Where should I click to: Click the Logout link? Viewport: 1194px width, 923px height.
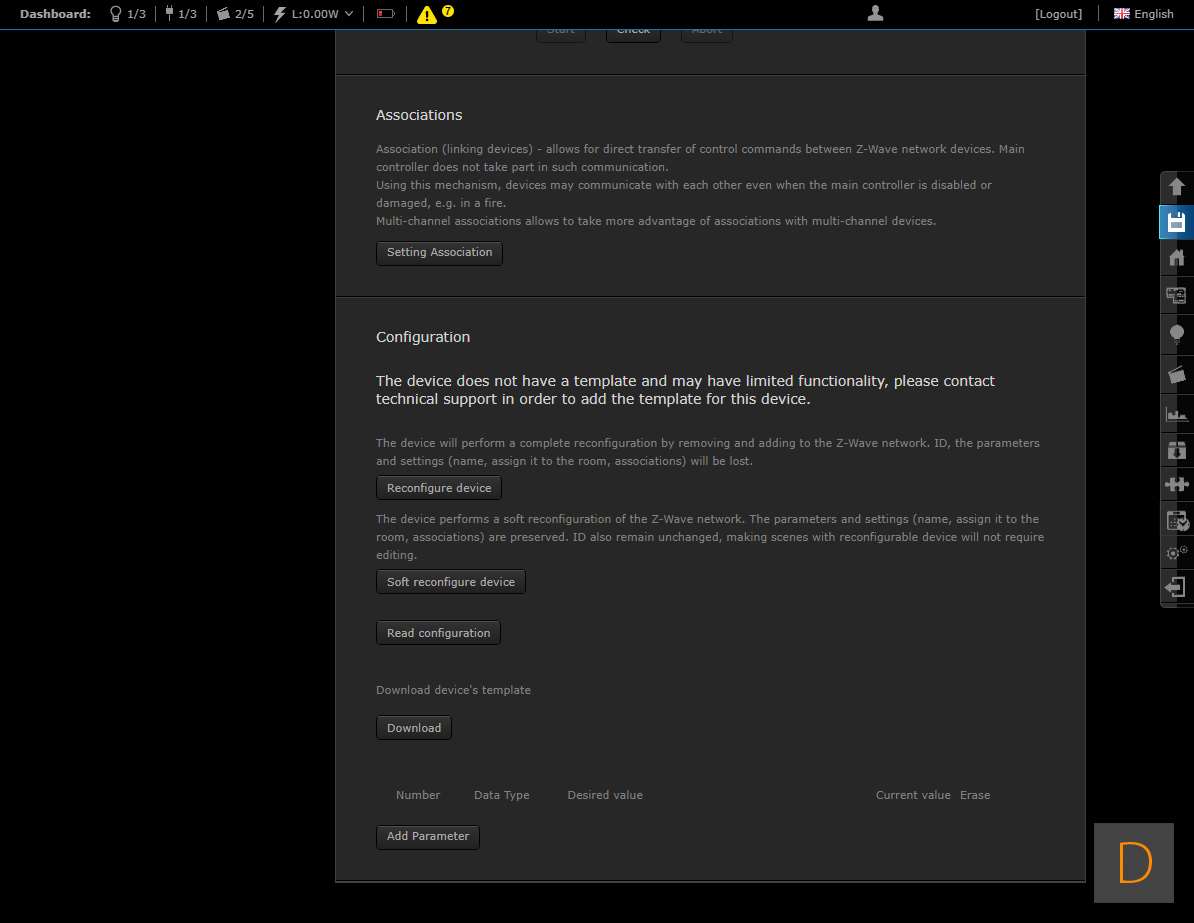click(1058, 14)
